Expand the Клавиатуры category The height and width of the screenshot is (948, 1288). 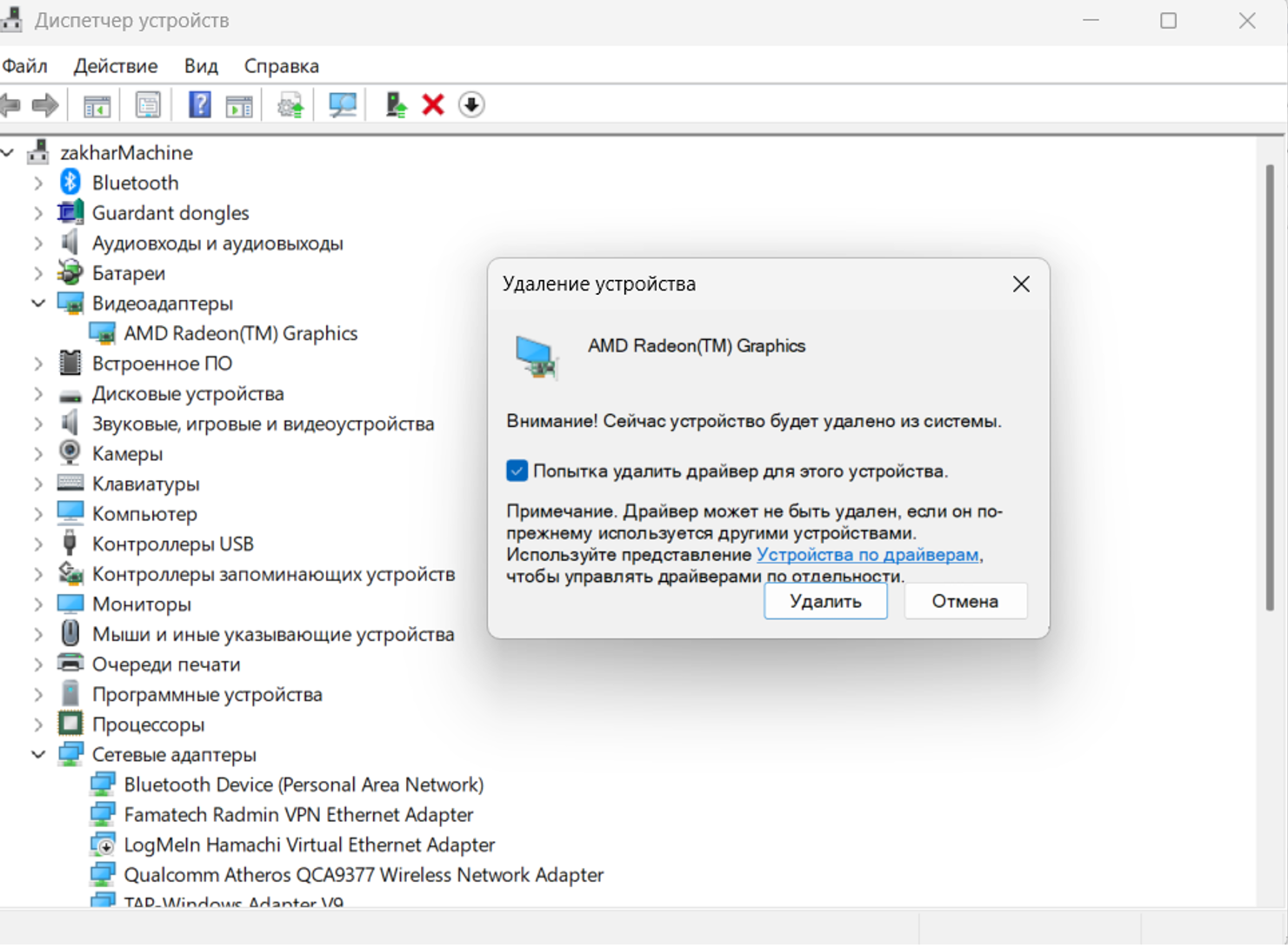click(x=38, y=484)
